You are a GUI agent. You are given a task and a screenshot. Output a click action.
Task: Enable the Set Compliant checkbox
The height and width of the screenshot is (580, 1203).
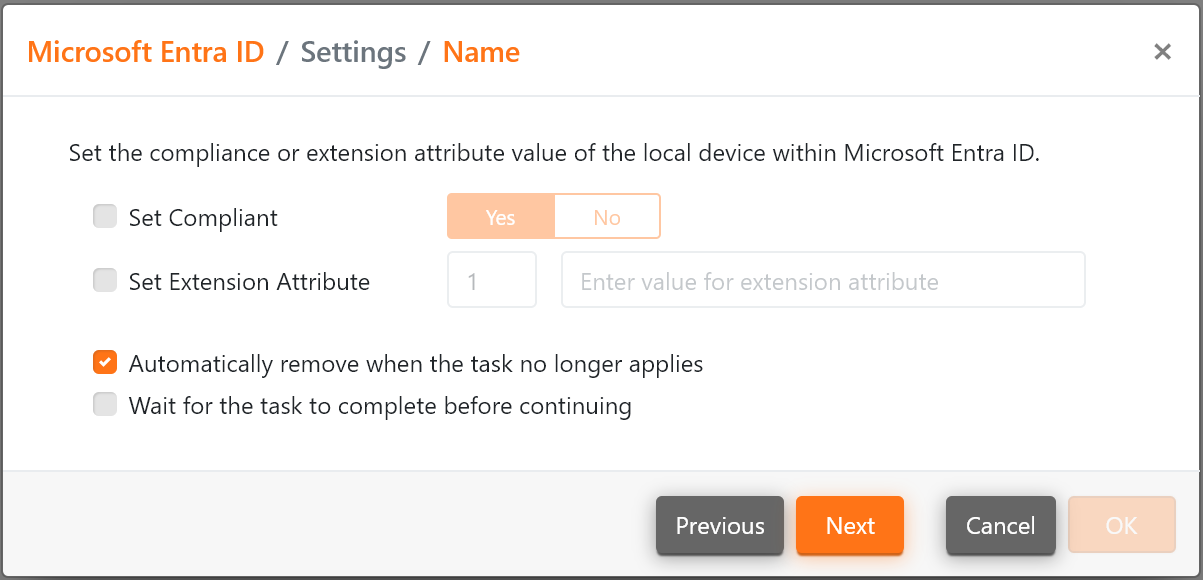[105, 216]
